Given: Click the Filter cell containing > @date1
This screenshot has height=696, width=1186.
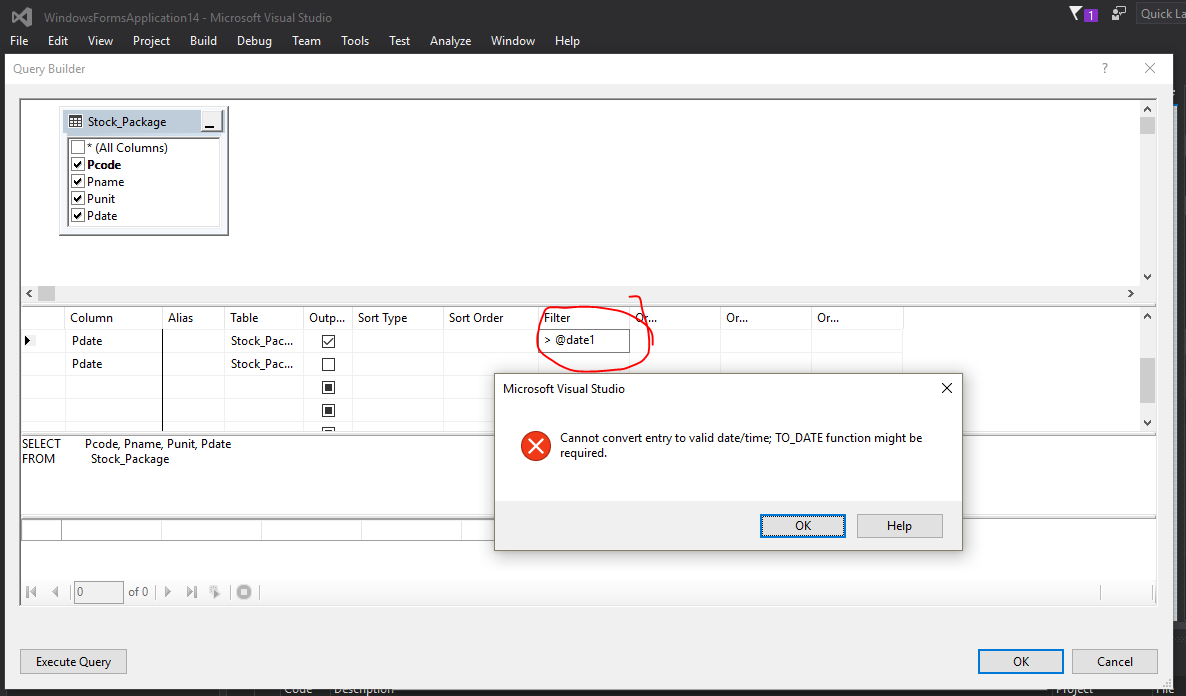Looking at the screenshot, I should (x=584, y=340).
